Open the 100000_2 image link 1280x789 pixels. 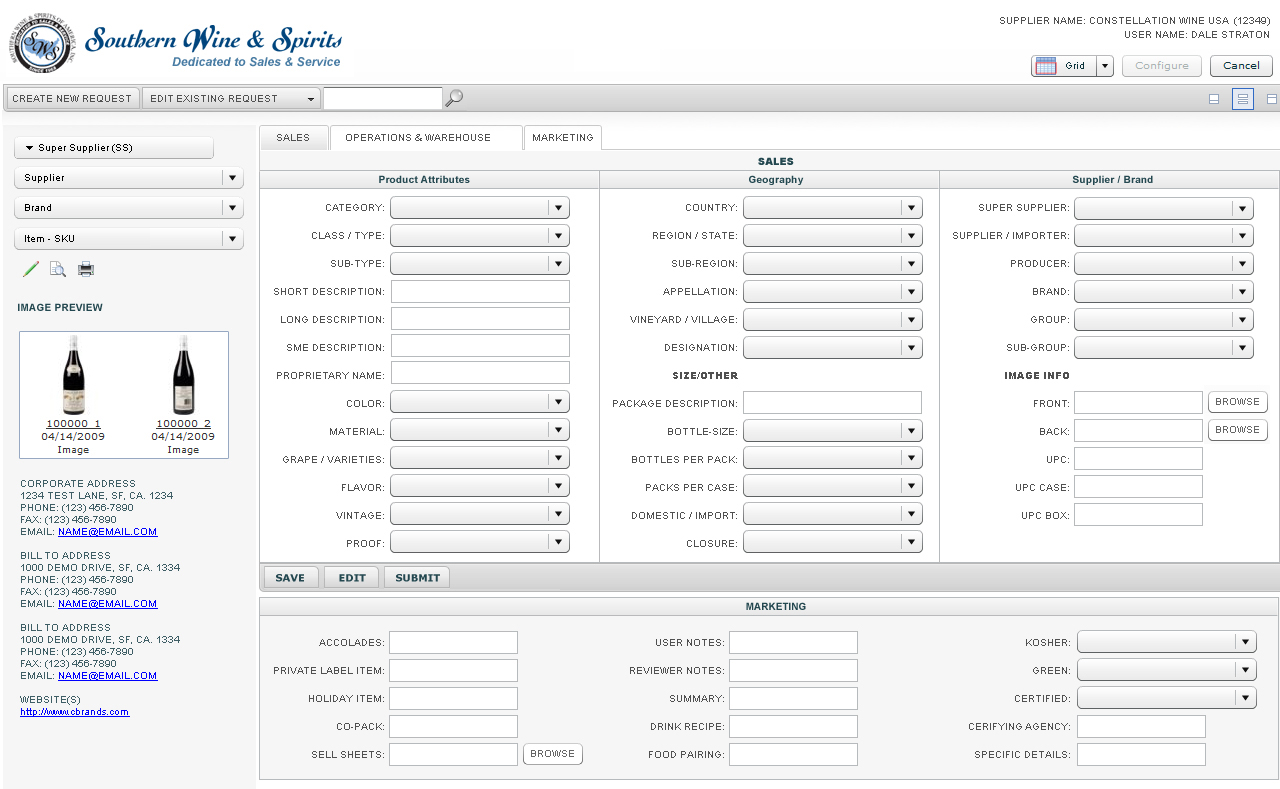tap(183, 424)
